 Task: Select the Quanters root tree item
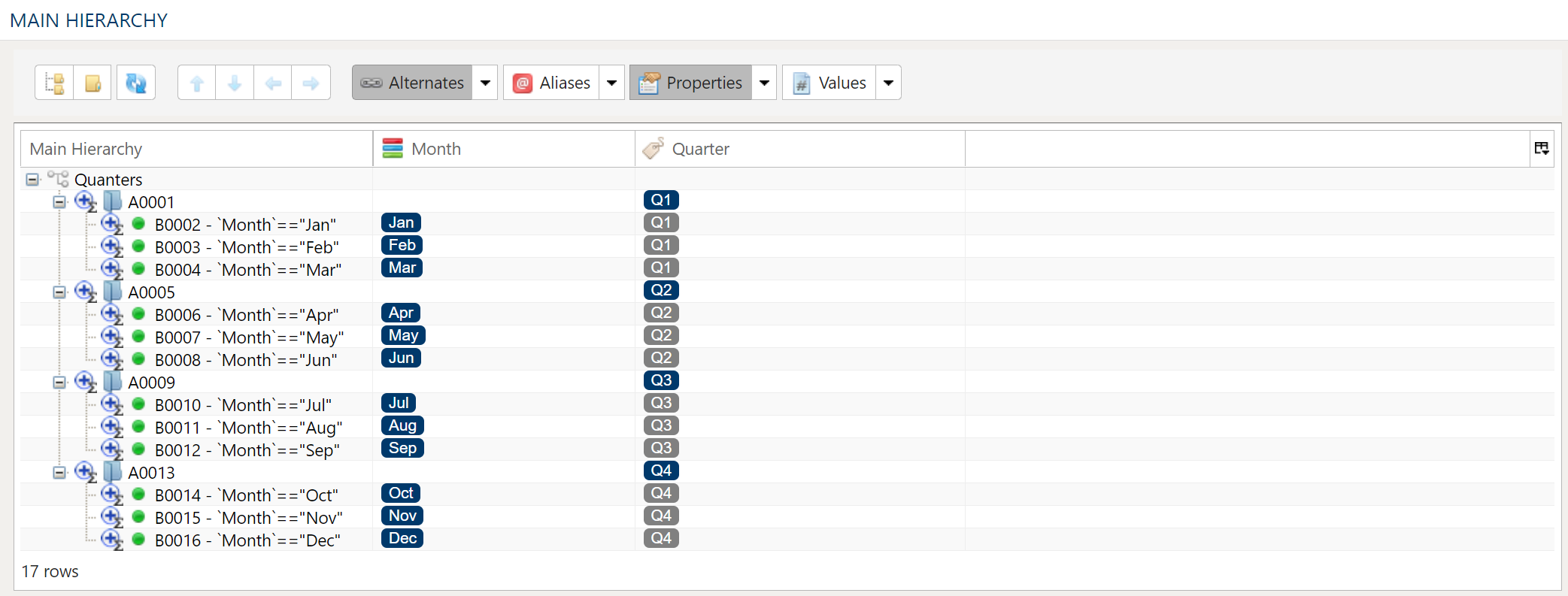(x=108, y=180)
